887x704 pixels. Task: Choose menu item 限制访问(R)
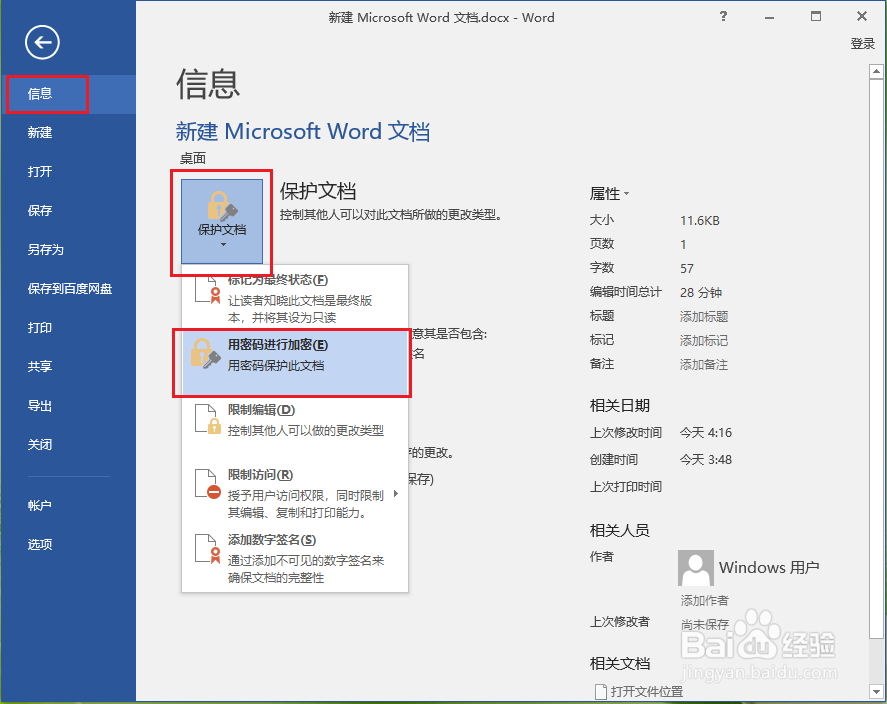point(295,493)
